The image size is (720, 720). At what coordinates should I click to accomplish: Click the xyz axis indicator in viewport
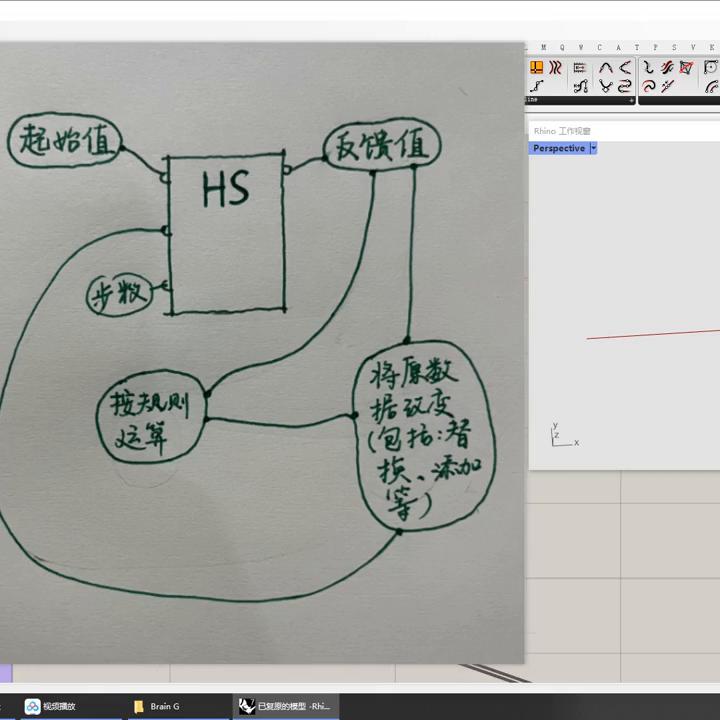point(564,434)
